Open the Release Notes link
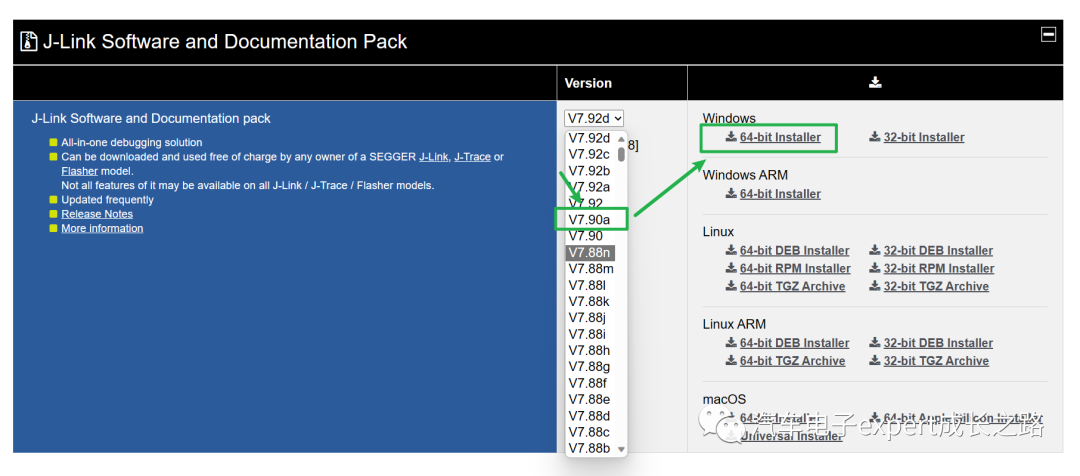1080x476 pixels. pyautogui.click(x=97, y=214)
